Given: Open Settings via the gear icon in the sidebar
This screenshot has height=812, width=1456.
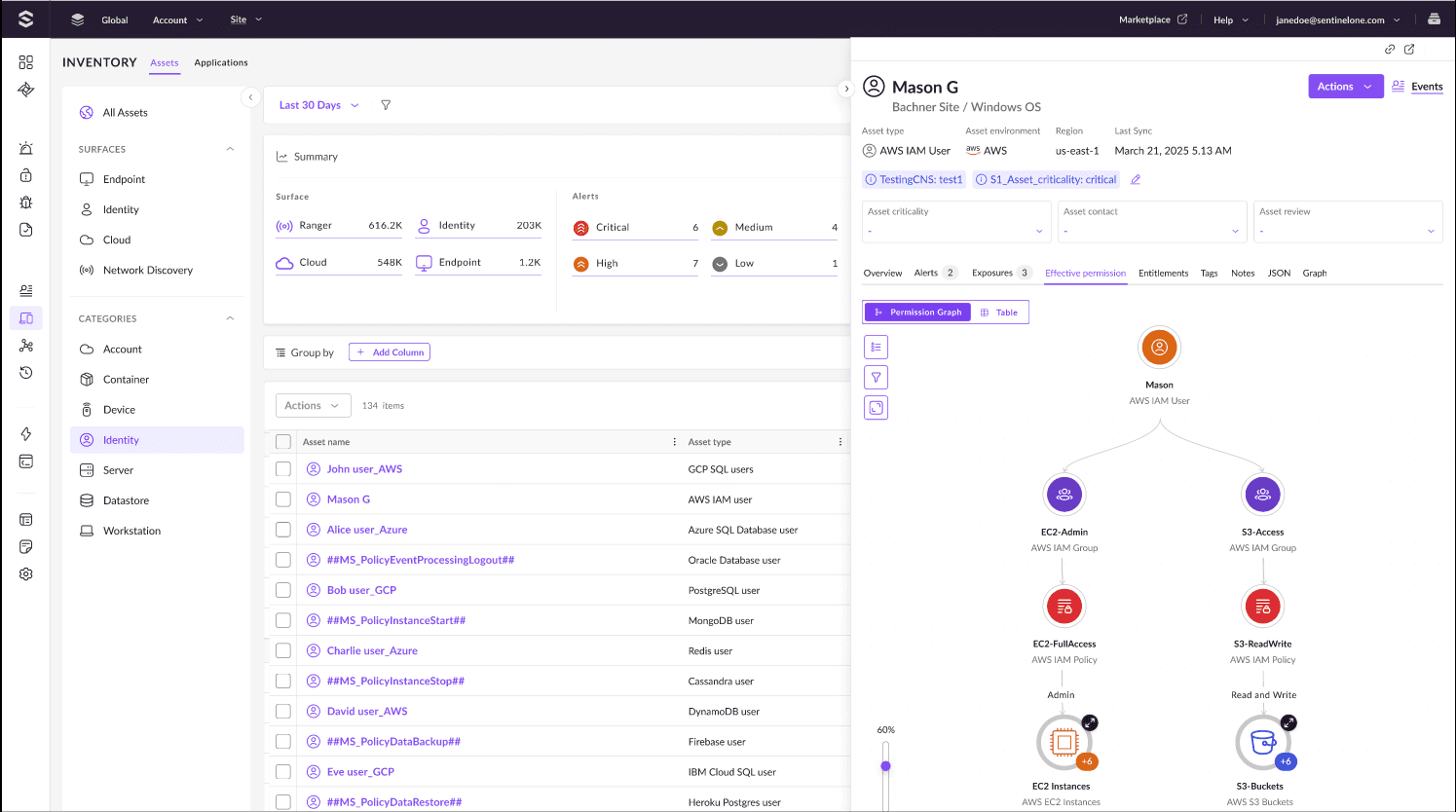Looking at the screenshot, I should tap(25, 573).
